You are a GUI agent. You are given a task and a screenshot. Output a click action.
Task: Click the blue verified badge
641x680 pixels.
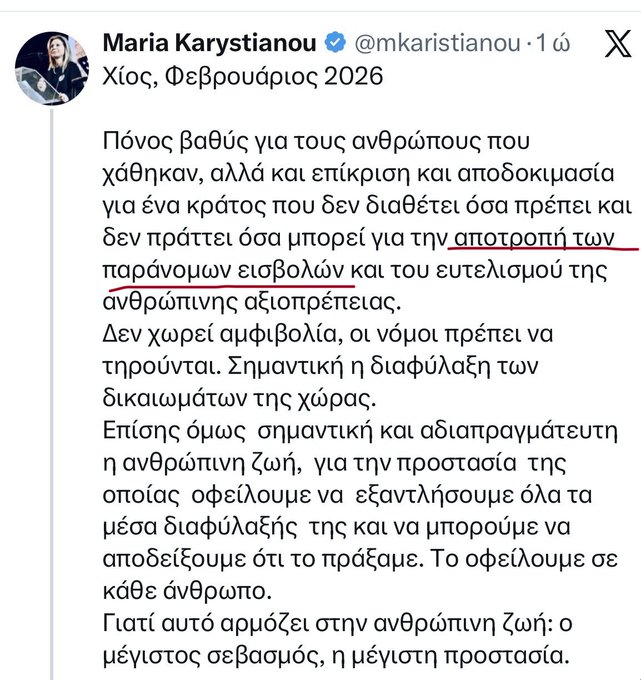338,43
